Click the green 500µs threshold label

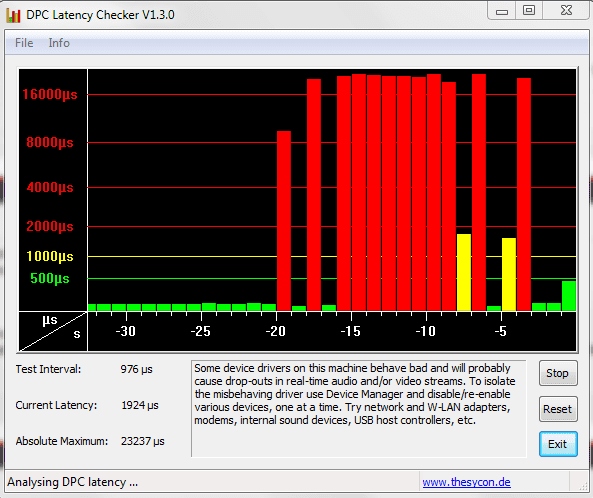tap(50, 279)
